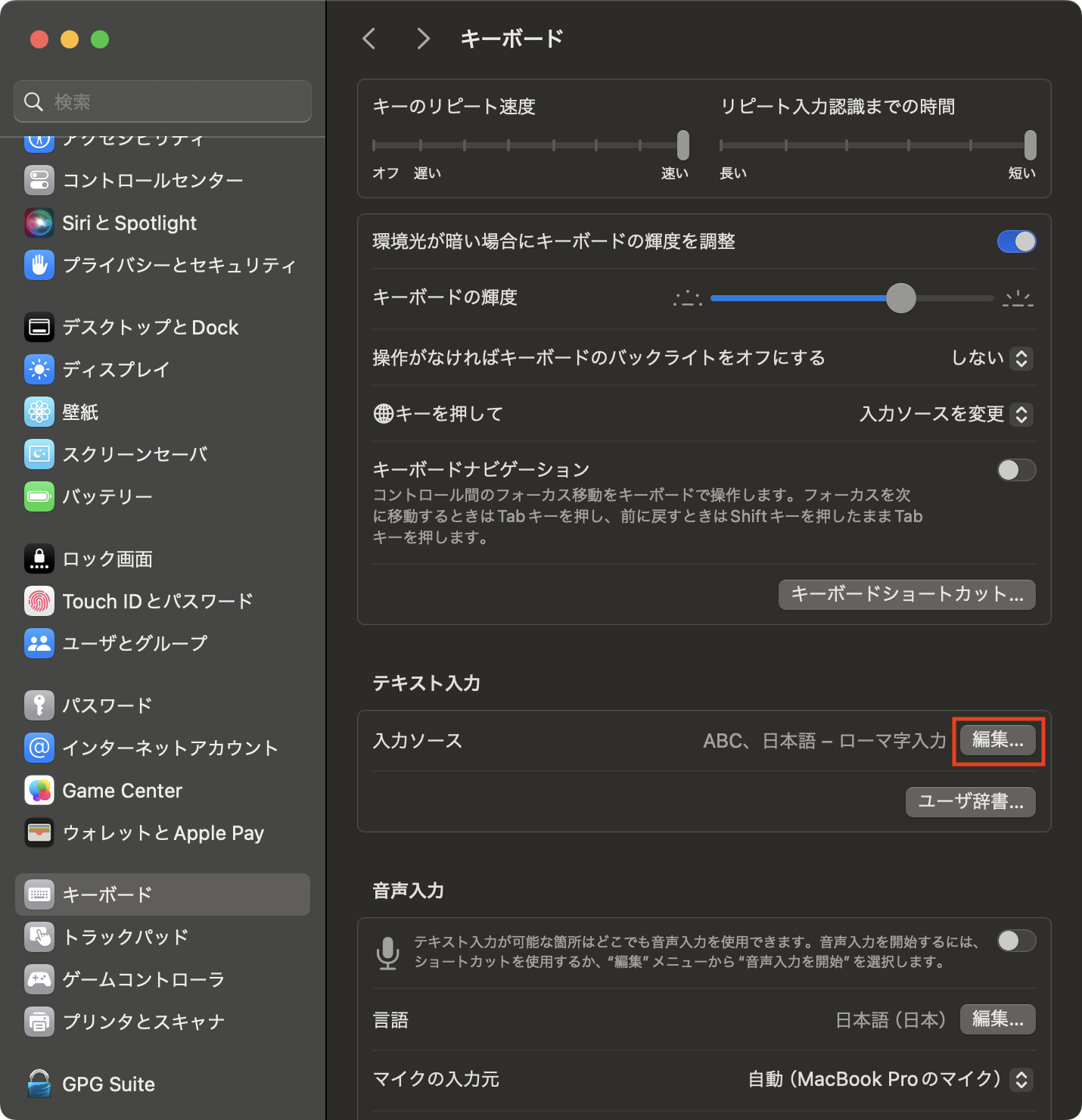Open the Trackpad icon
Screen dimensions: 1082x1120
tap(39, 937)
